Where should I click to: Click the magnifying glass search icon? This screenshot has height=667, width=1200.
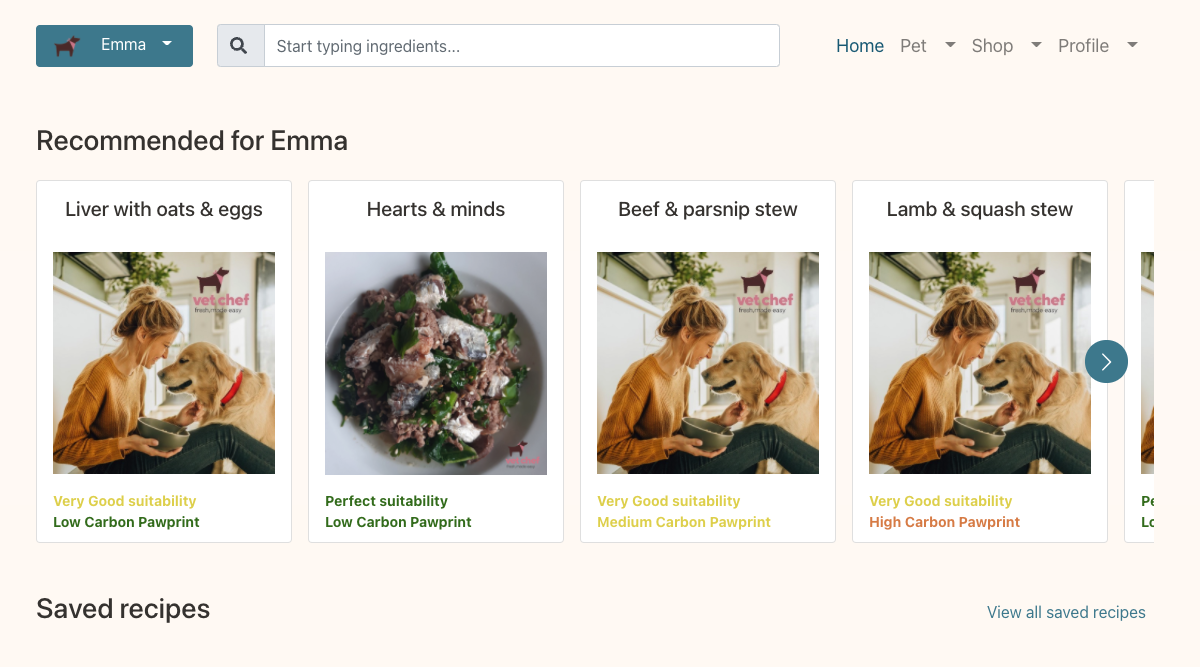pos(240,46)
